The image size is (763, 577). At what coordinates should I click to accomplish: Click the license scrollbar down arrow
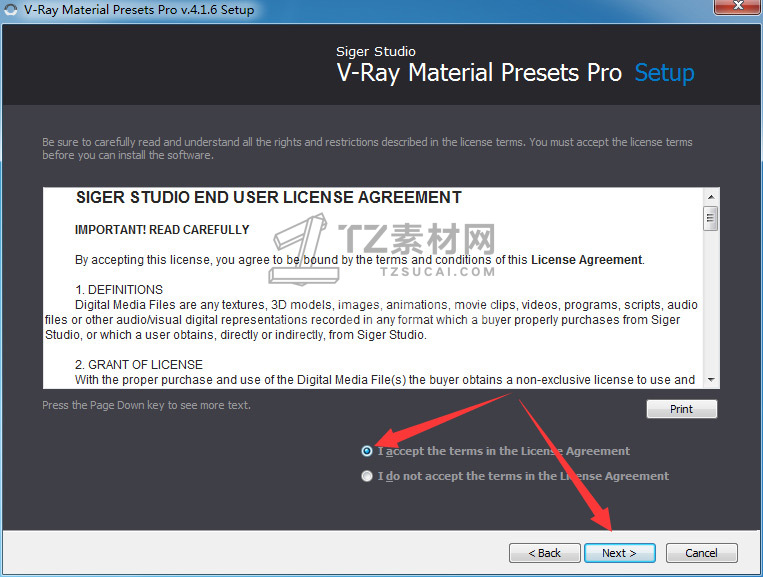point(711,379)
